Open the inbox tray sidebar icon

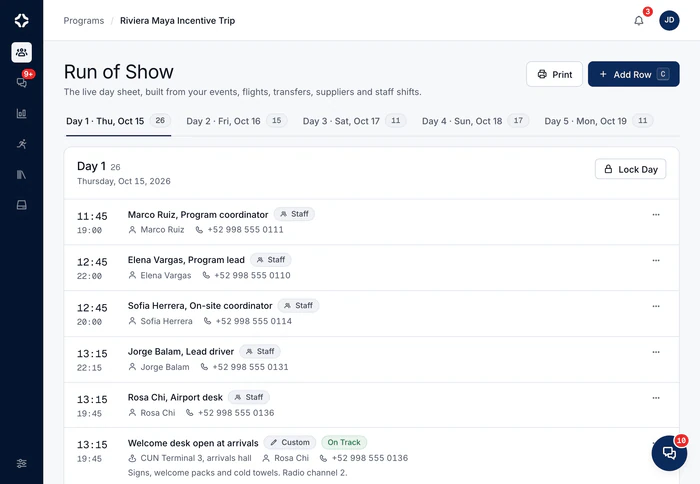21,205
